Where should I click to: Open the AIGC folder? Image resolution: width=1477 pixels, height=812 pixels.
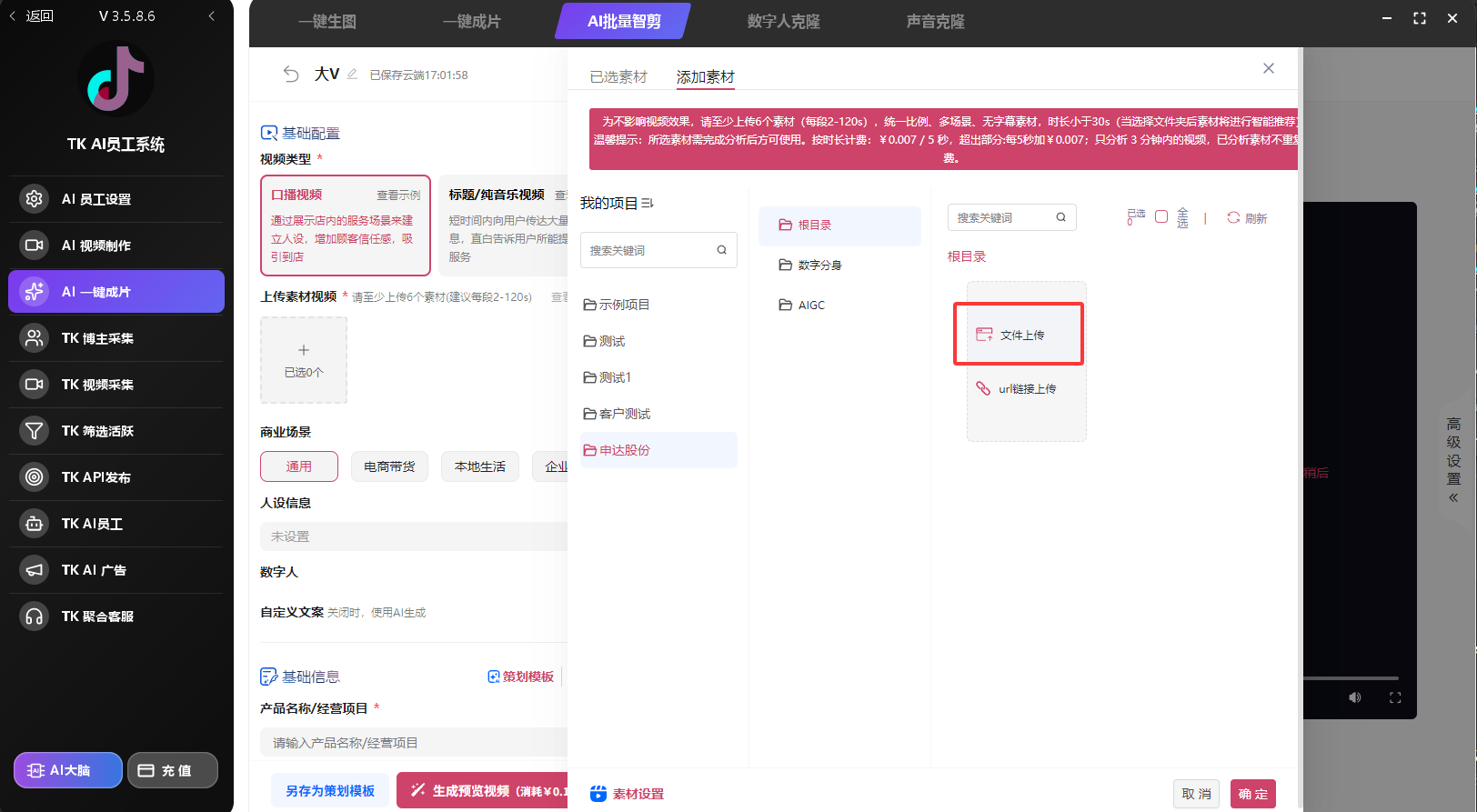click(839, 305)
